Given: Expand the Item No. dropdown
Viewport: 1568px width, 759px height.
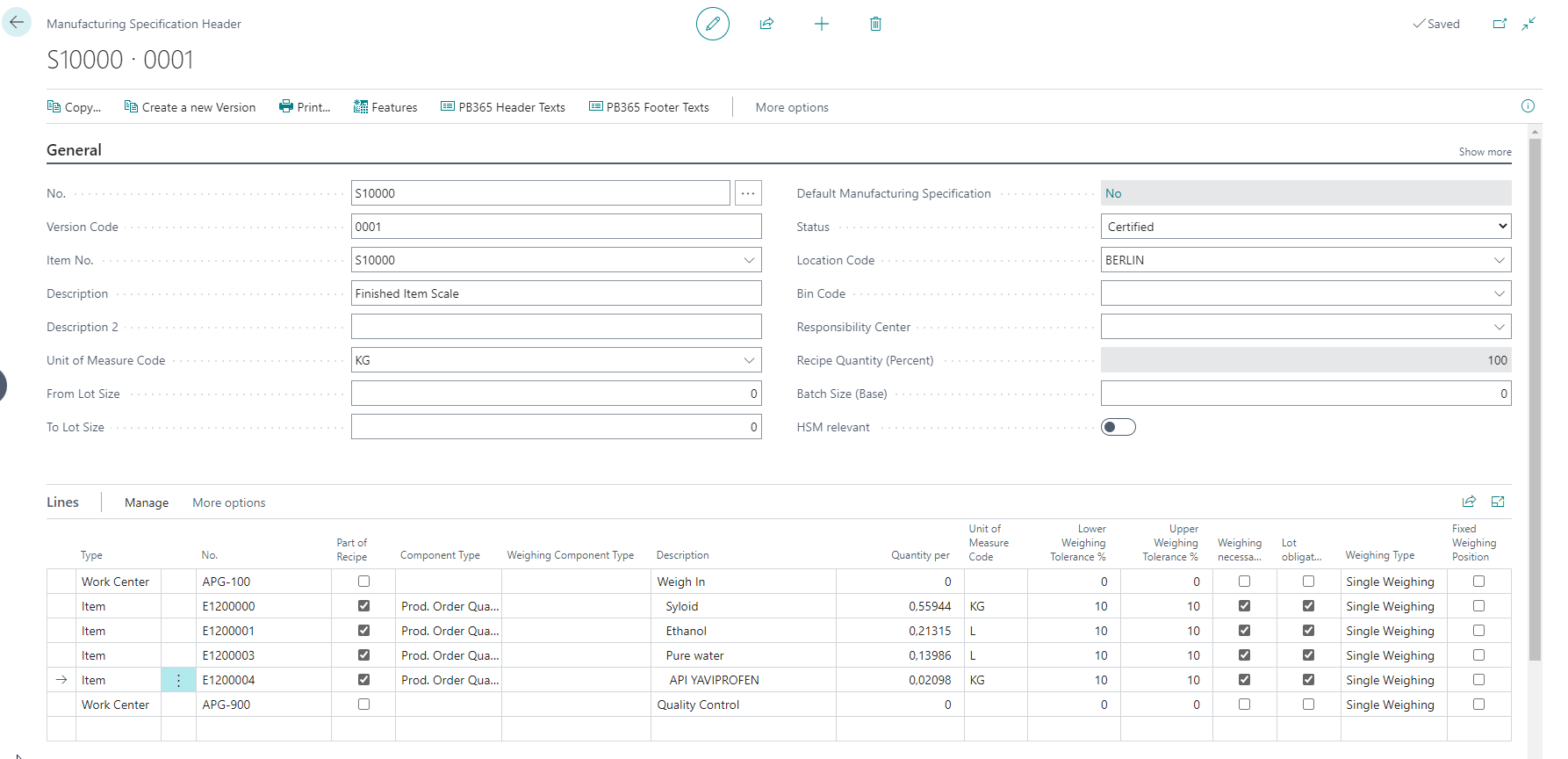Looking at the screenshot, I should click(749, 260).
